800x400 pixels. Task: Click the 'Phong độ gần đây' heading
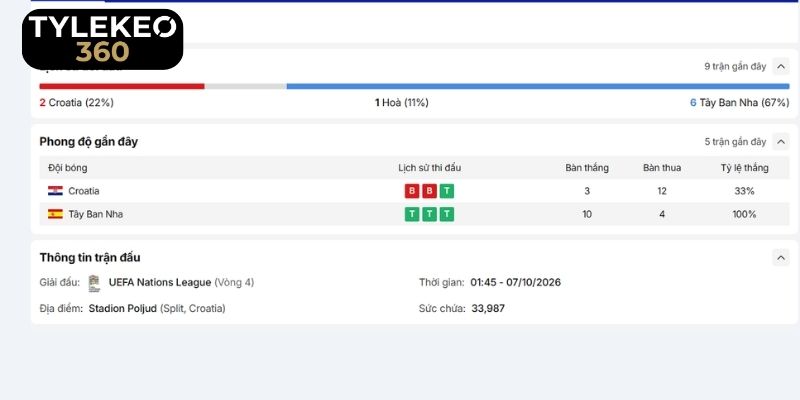point(89,142)
